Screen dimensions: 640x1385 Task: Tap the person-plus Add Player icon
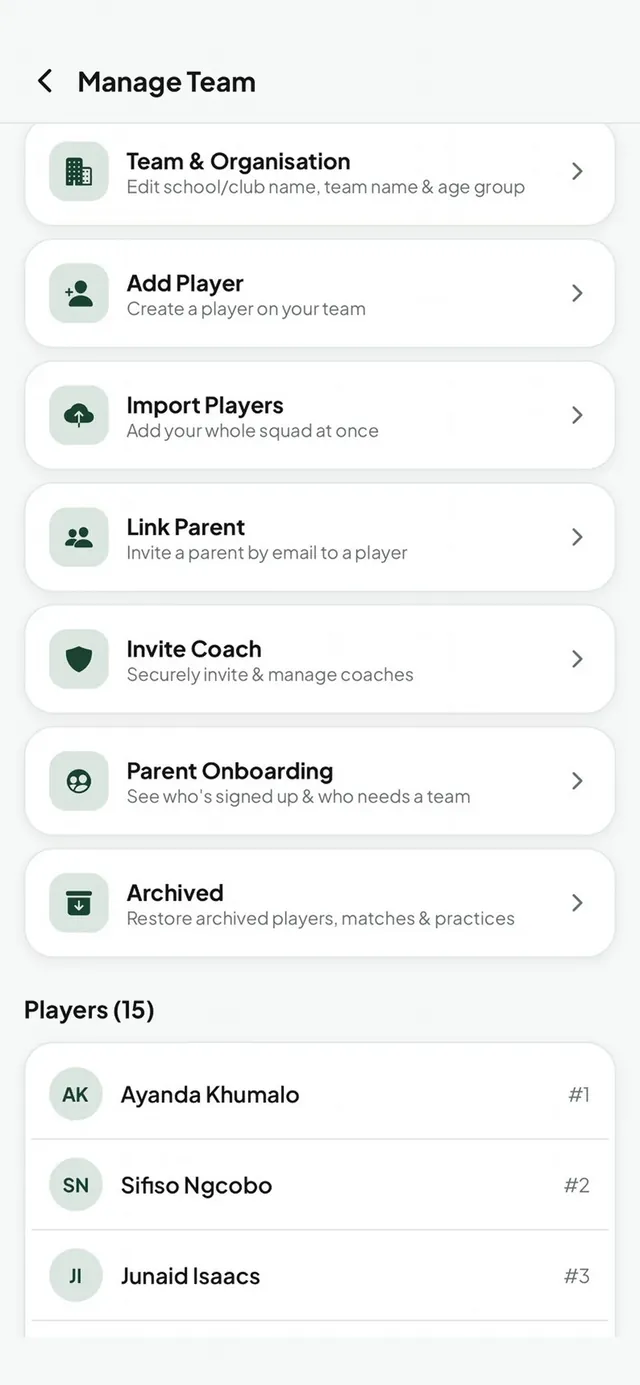(79, 293)
